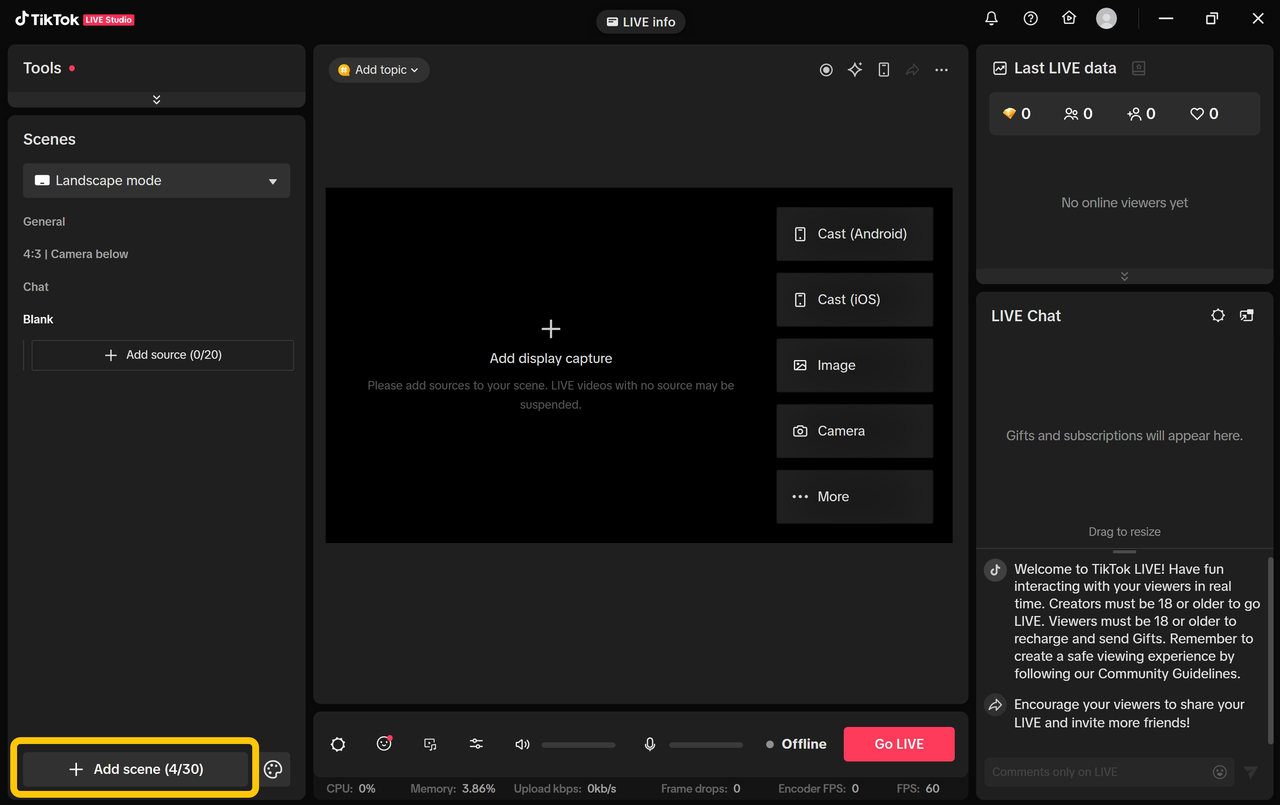Image resolution: width=1280 pixels, height=805 pixels.
Task: Open the audio mixer sliders icon
Action: (x=476, y=744)
